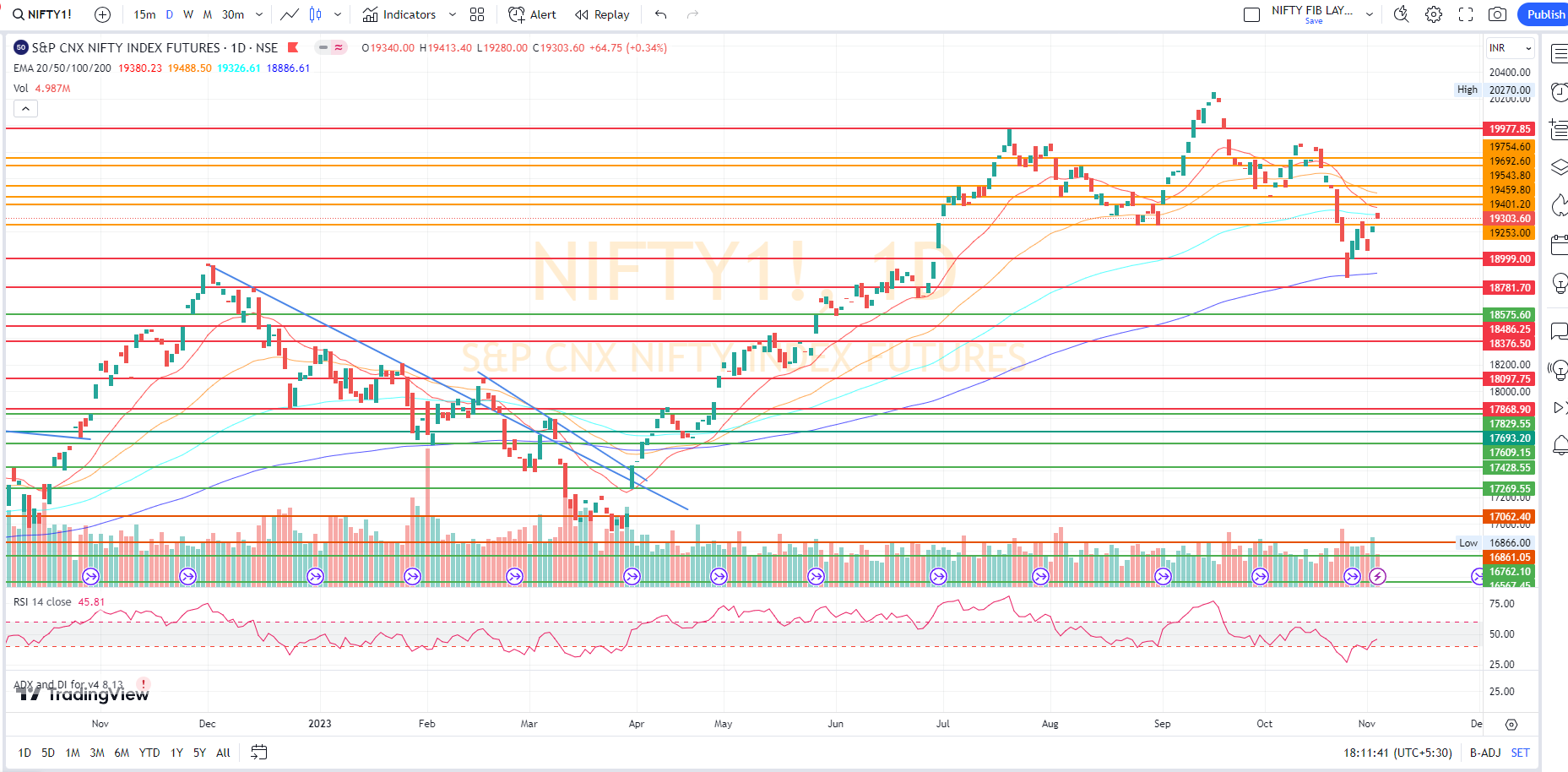Screen dimensions: 1568x772
Task: Expand the chart style dropdown arrow
Action: coord(338,14)
